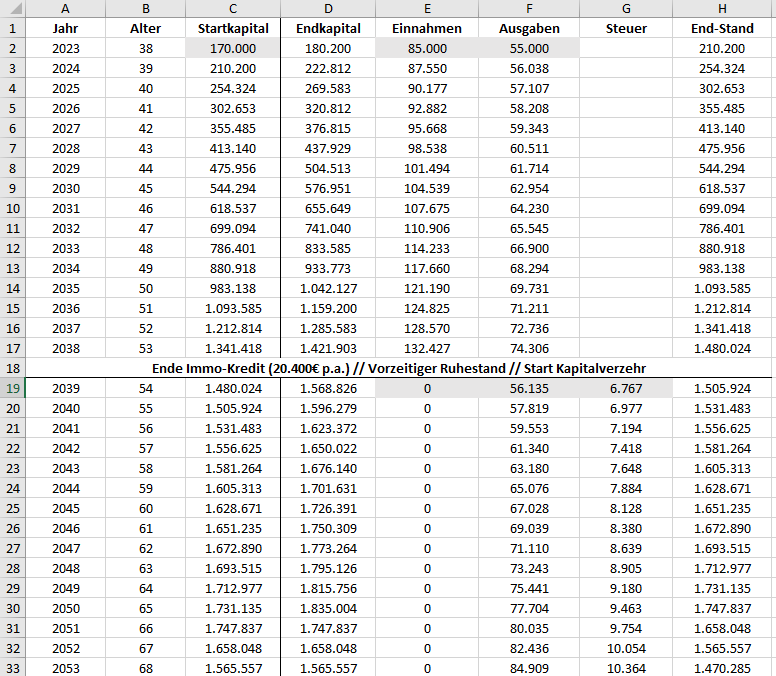
Task: Click the 'End-Stand' header cell
Action: [722, 29]
